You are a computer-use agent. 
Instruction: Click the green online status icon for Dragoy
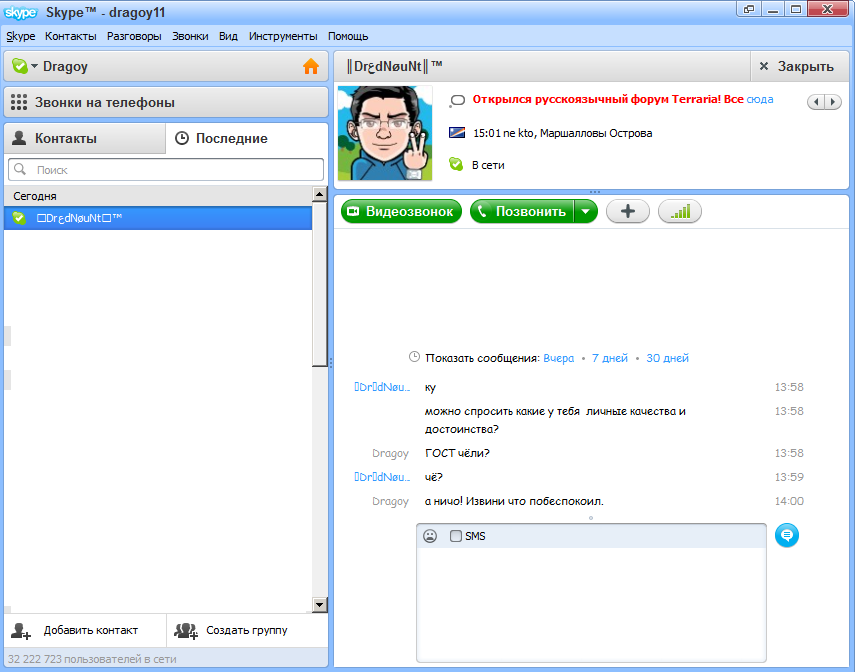(20, 66)
